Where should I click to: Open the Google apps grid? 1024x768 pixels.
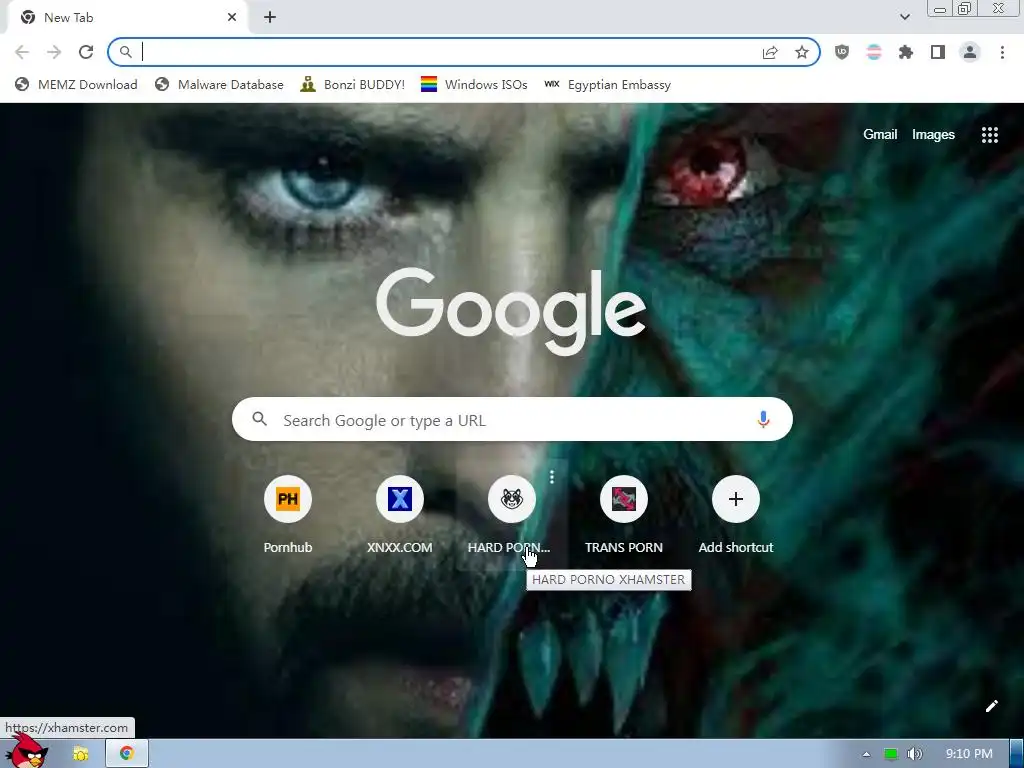tap(989, 135)
